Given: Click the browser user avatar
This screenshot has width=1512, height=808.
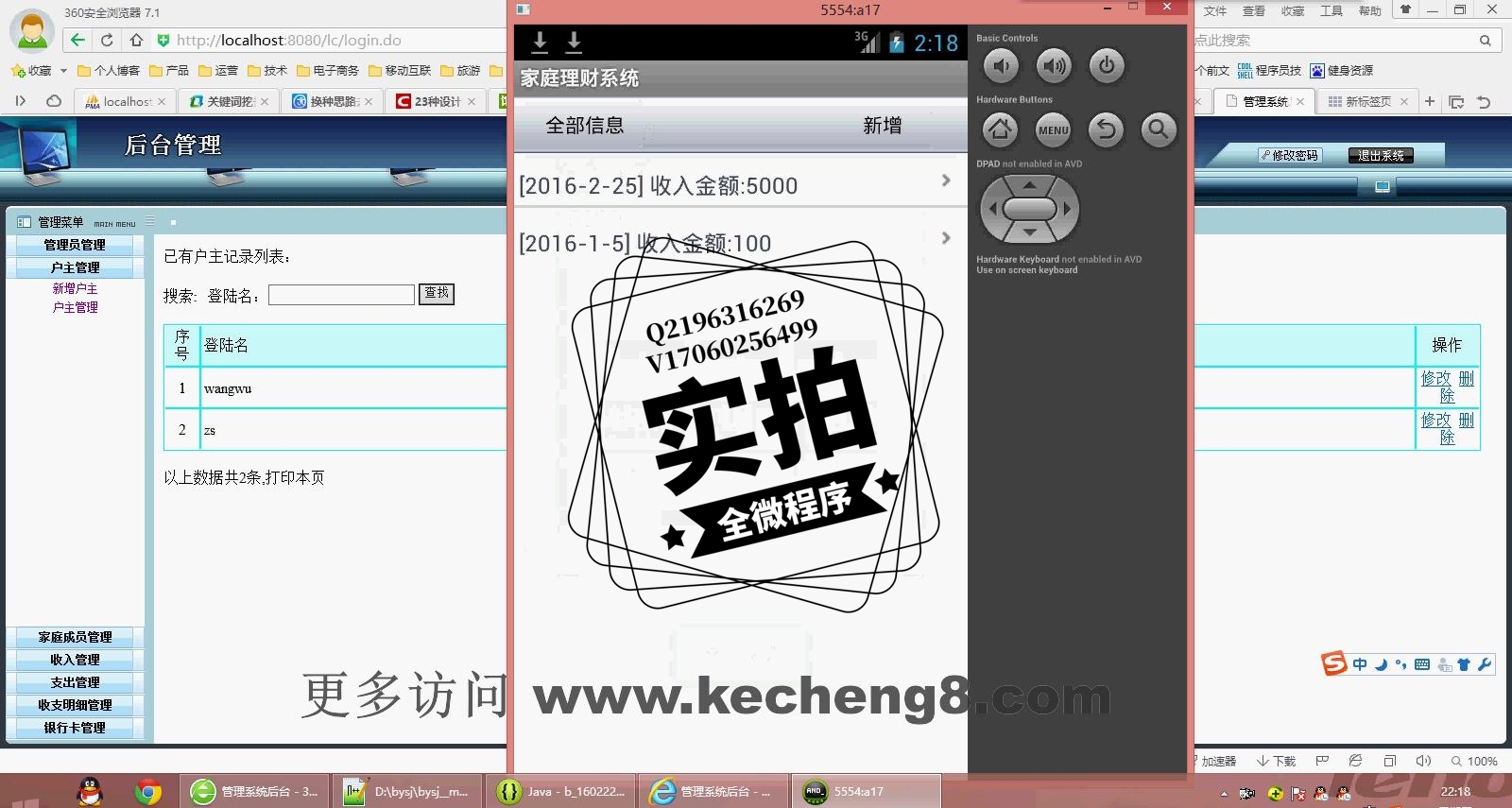Looking at the screenshot, I should pos(32,30).
